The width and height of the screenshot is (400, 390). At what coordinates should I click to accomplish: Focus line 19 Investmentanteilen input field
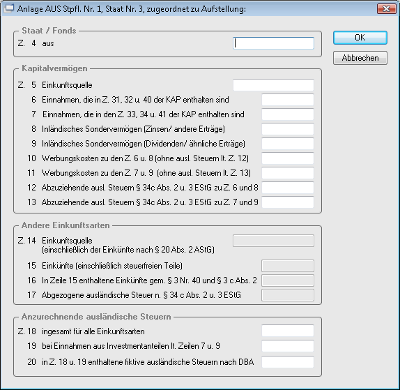click(288, 346)
